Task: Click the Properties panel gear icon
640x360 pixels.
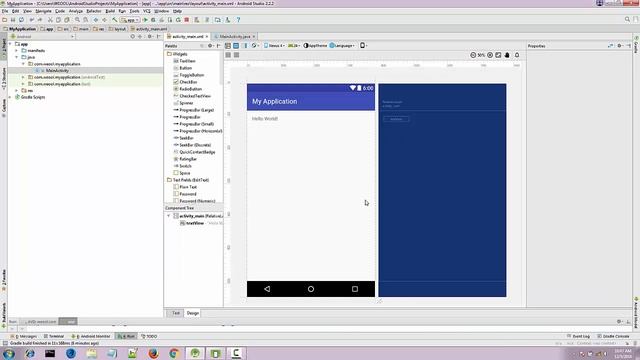Action: (x=620, y=46)
